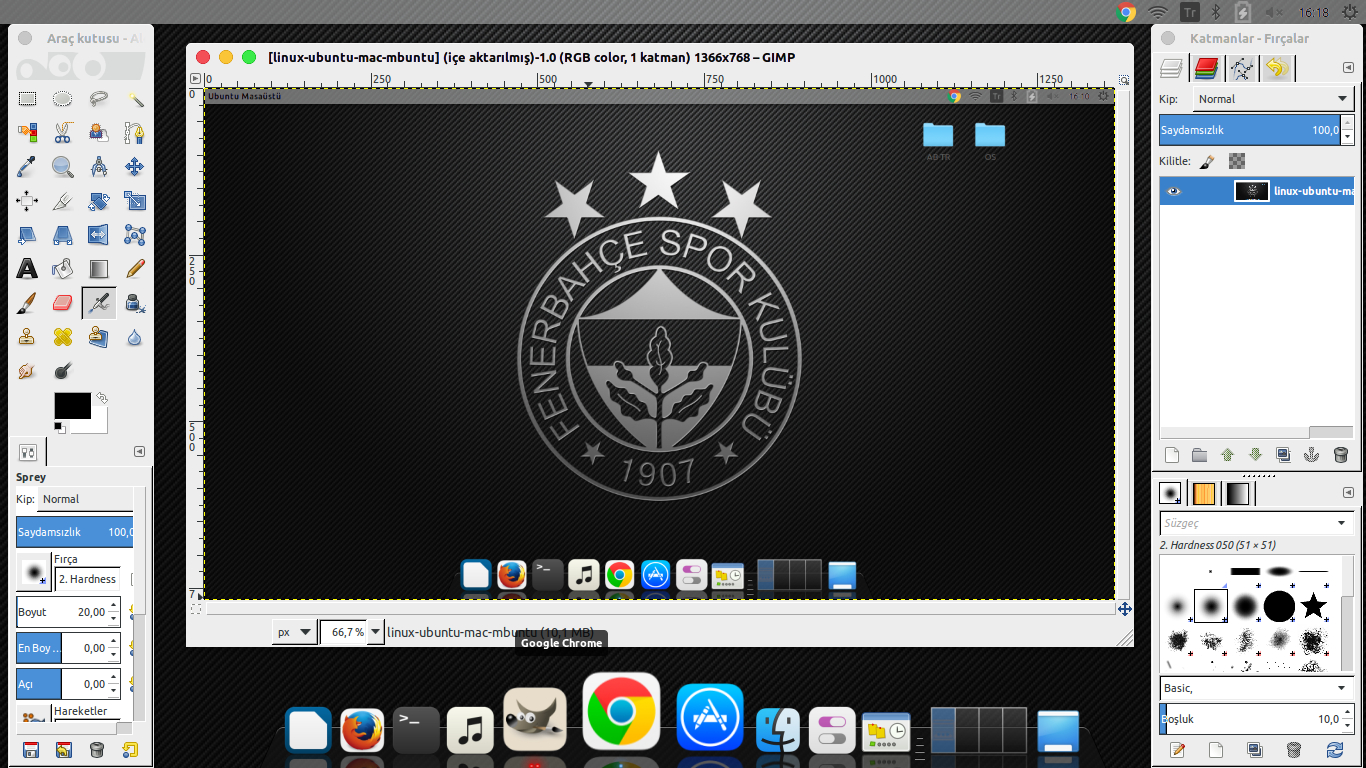Image resolution: width=1366 pixels, height=768 pixels.
Task: Open Google Chrome from the dock
Action: [x=621, y=712]
